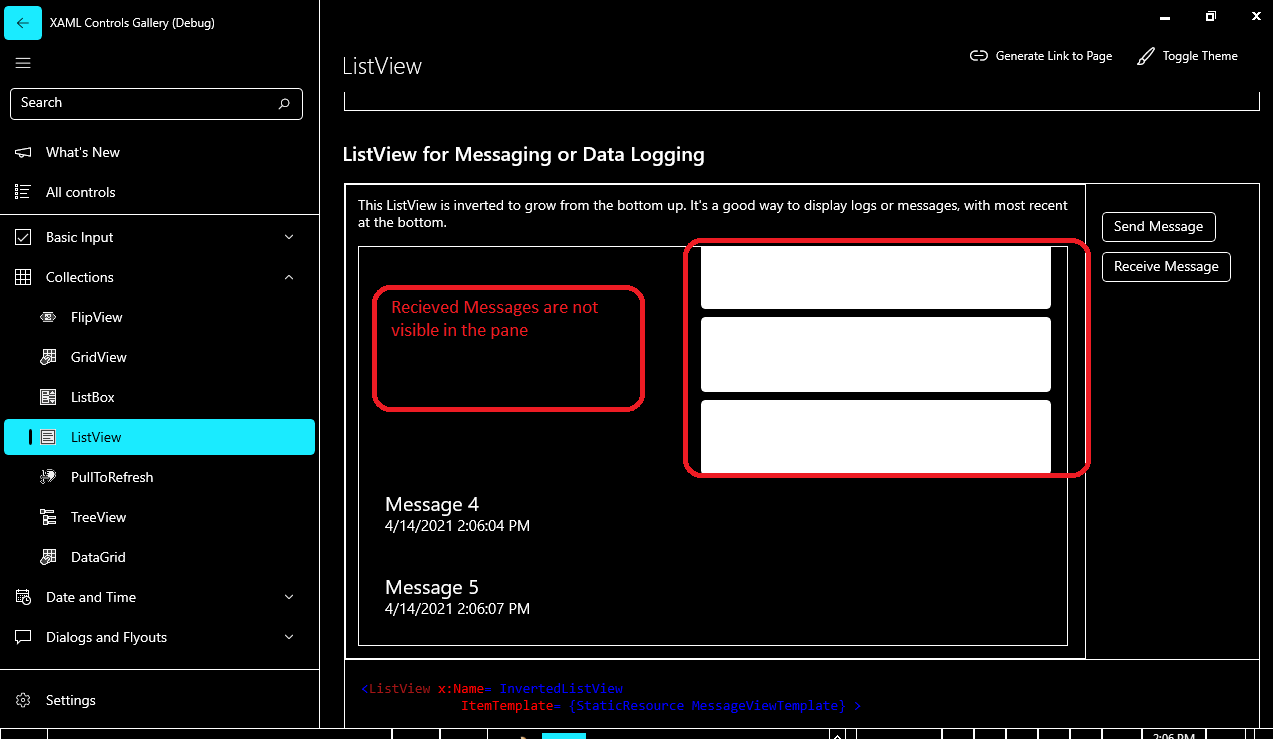This screenshot has width=1273, height=739.
Task: Select the ListBox icon in sidebar
Action: [x=48, y=397]
